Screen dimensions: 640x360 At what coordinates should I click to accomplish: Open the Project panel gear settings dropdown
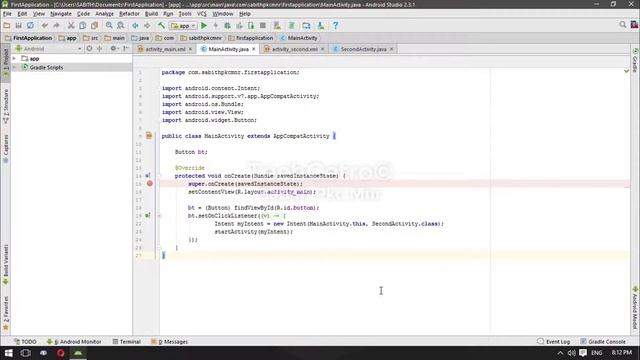(114, 49)
